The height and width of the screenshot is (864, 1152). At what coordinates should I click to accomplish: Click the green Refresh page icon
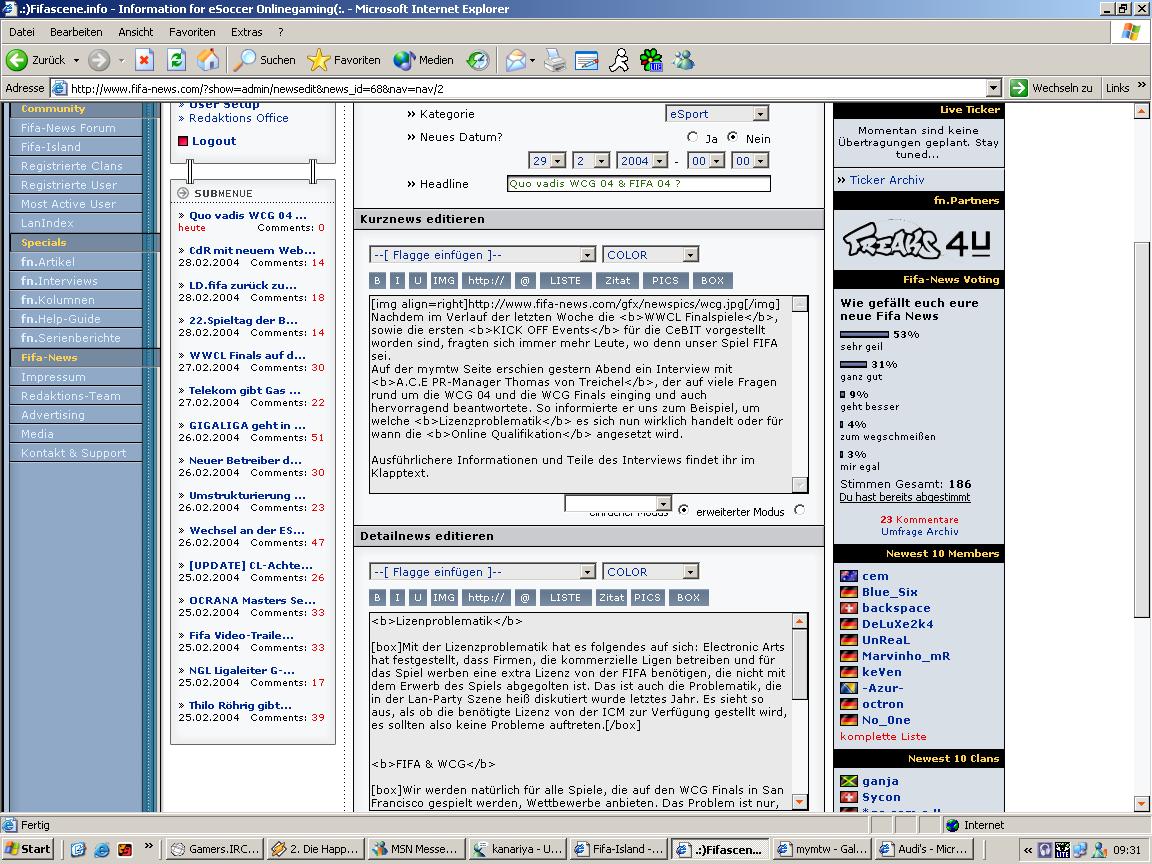[x=176, y=60]
